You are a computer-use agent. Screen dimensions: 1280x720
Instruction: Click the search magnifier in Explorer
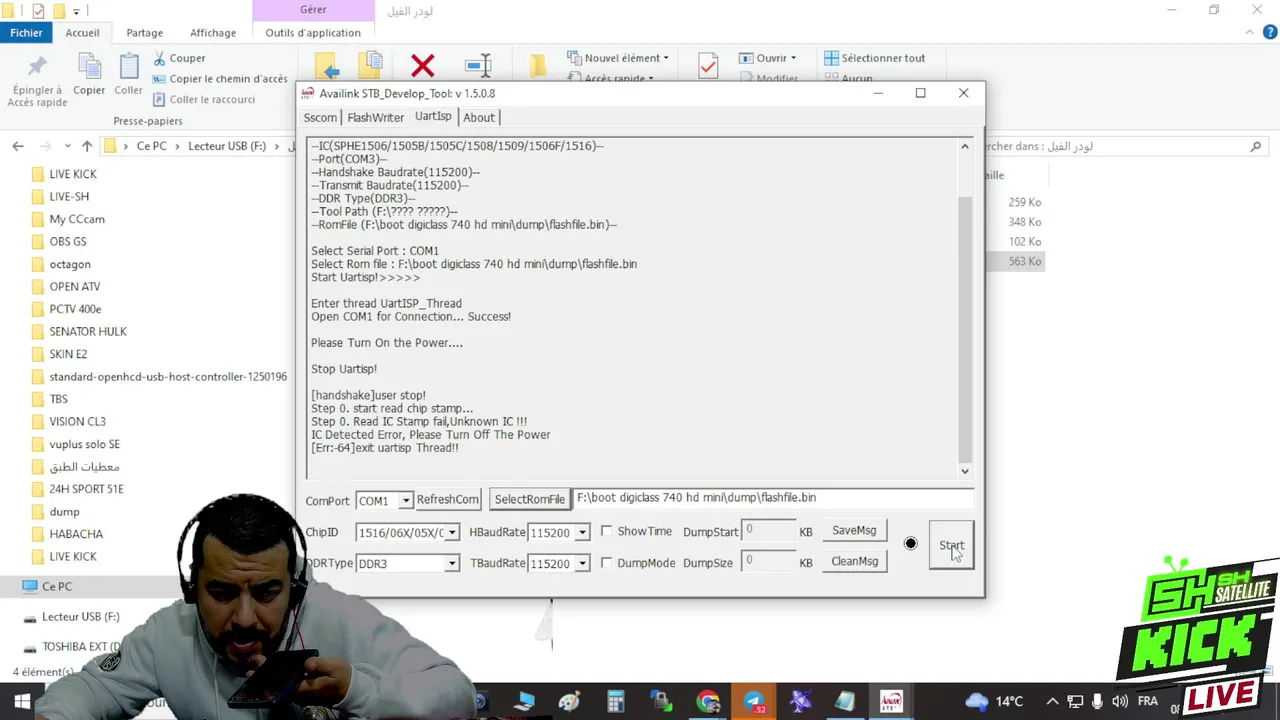1256,146
